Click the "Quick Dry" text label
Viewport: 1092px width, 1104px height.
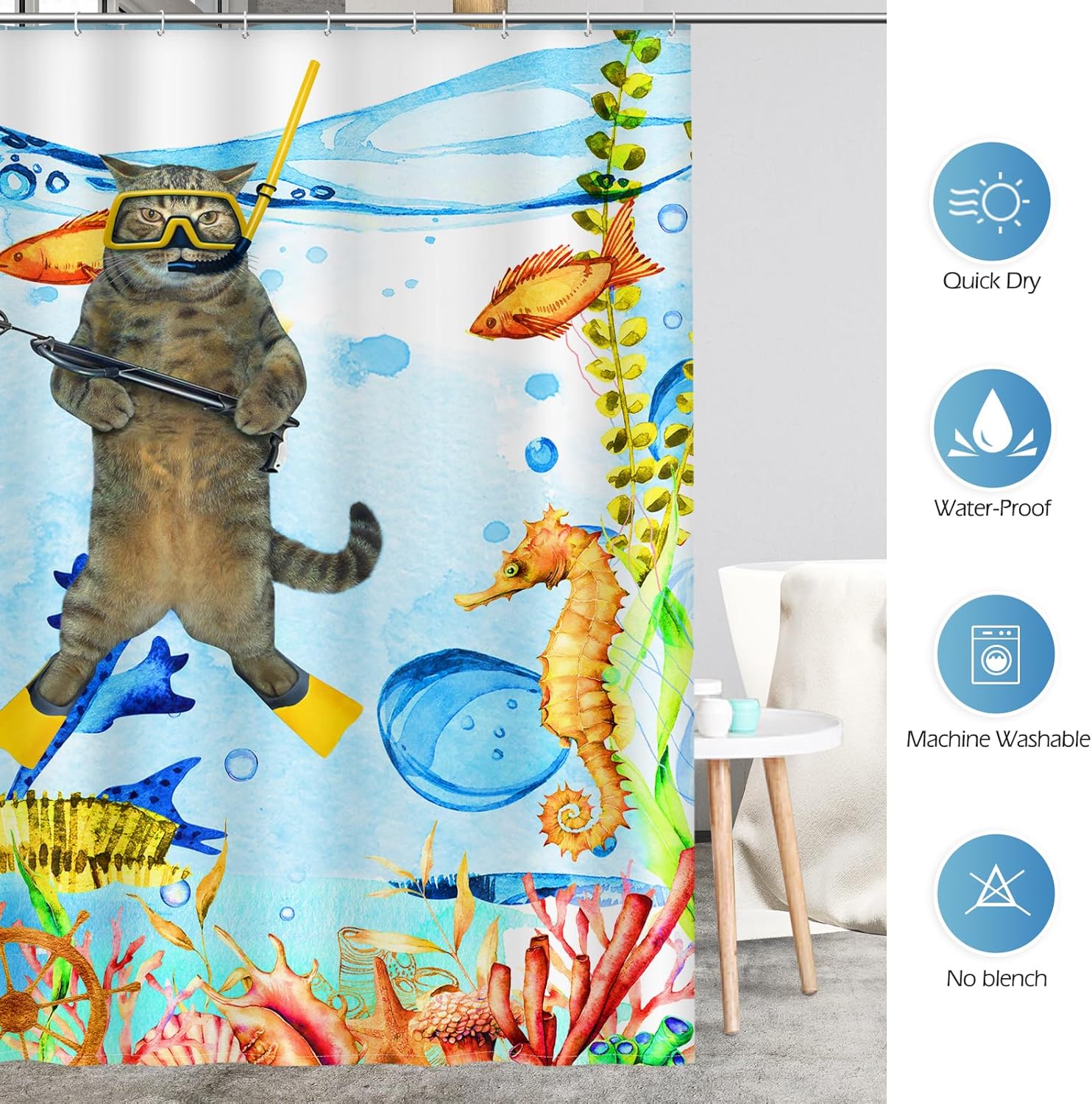(x=990, y=280)
